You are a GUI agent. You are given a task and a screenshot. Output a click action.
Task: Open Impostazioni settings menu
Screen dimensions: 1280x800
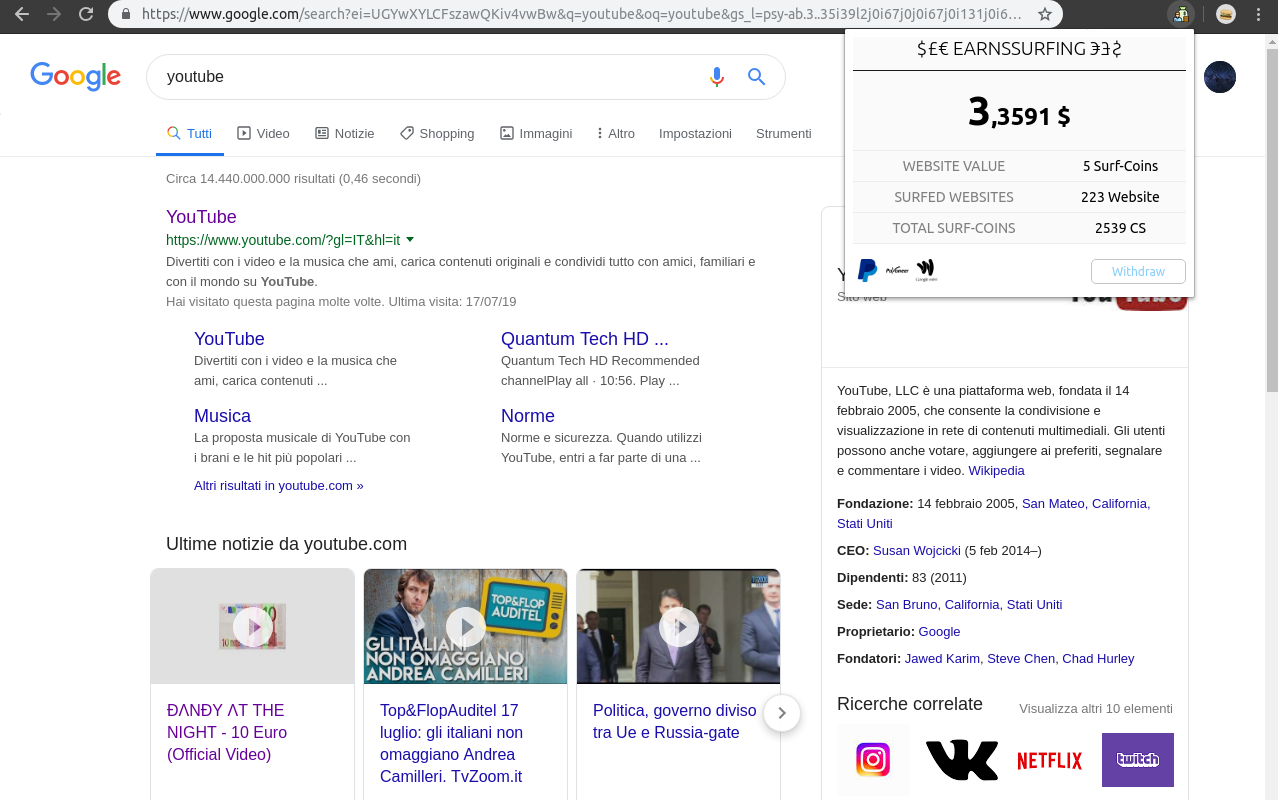tap(695, 133)
